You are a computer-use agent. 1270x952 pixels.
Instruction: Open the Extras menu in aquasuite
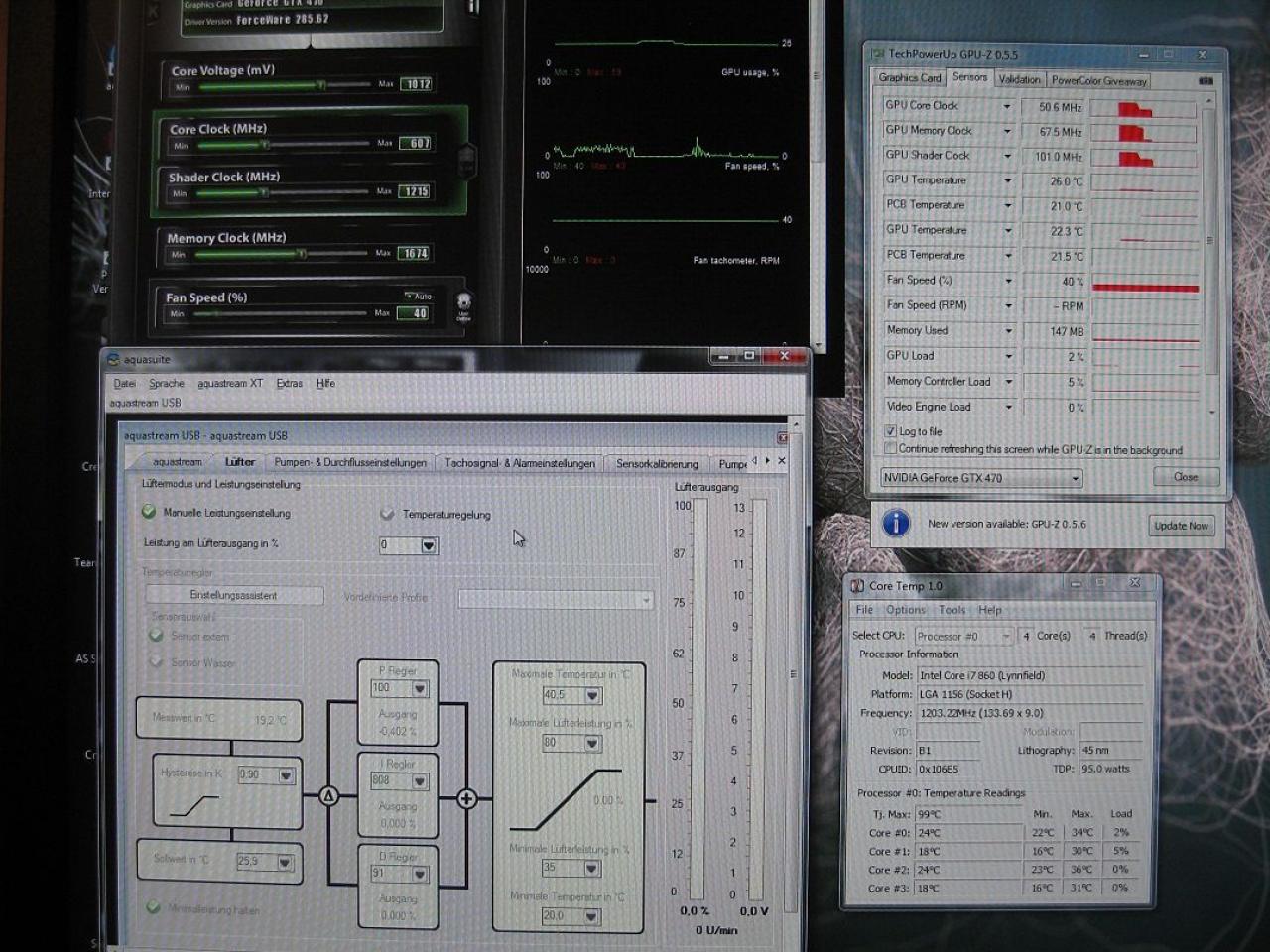coord(289,384)
